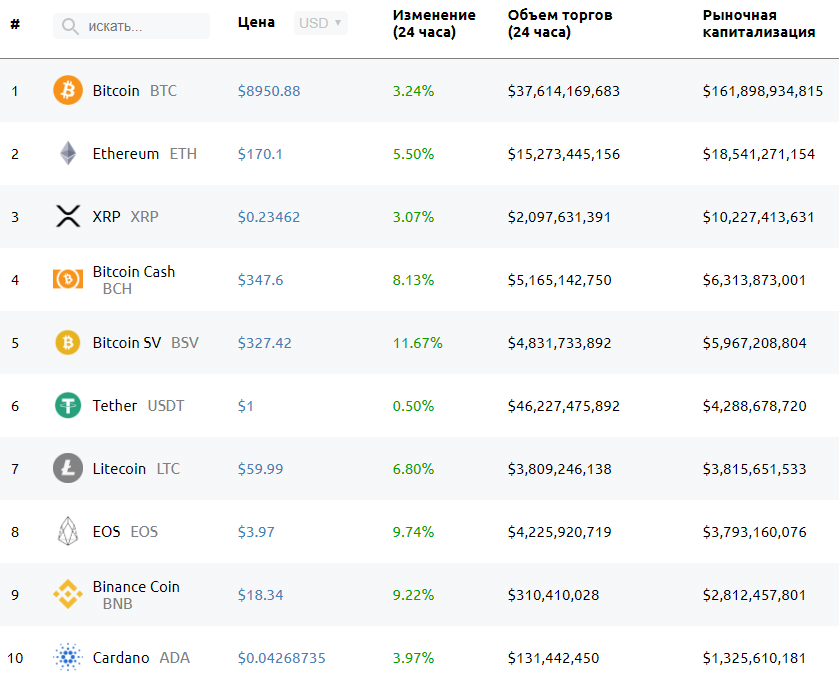Click the XRP logo icon

pos(68,217)
